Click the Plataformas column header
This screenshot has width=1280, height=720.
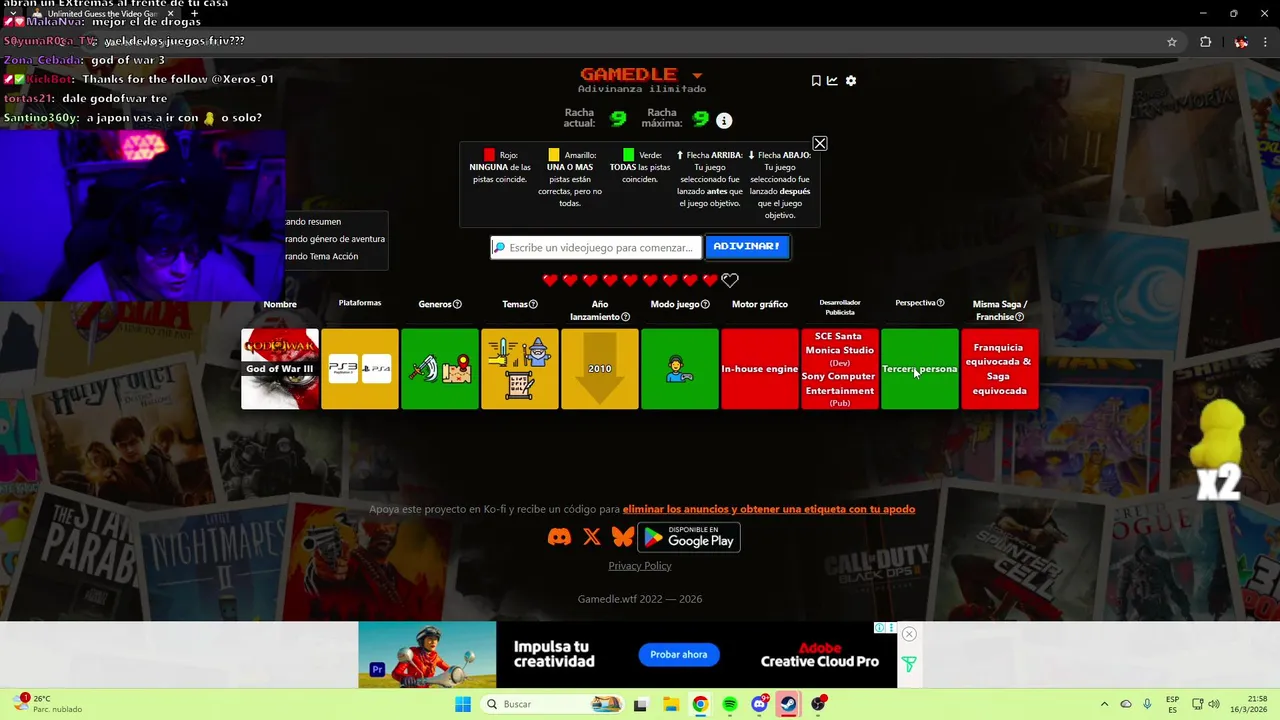point(360,303)
